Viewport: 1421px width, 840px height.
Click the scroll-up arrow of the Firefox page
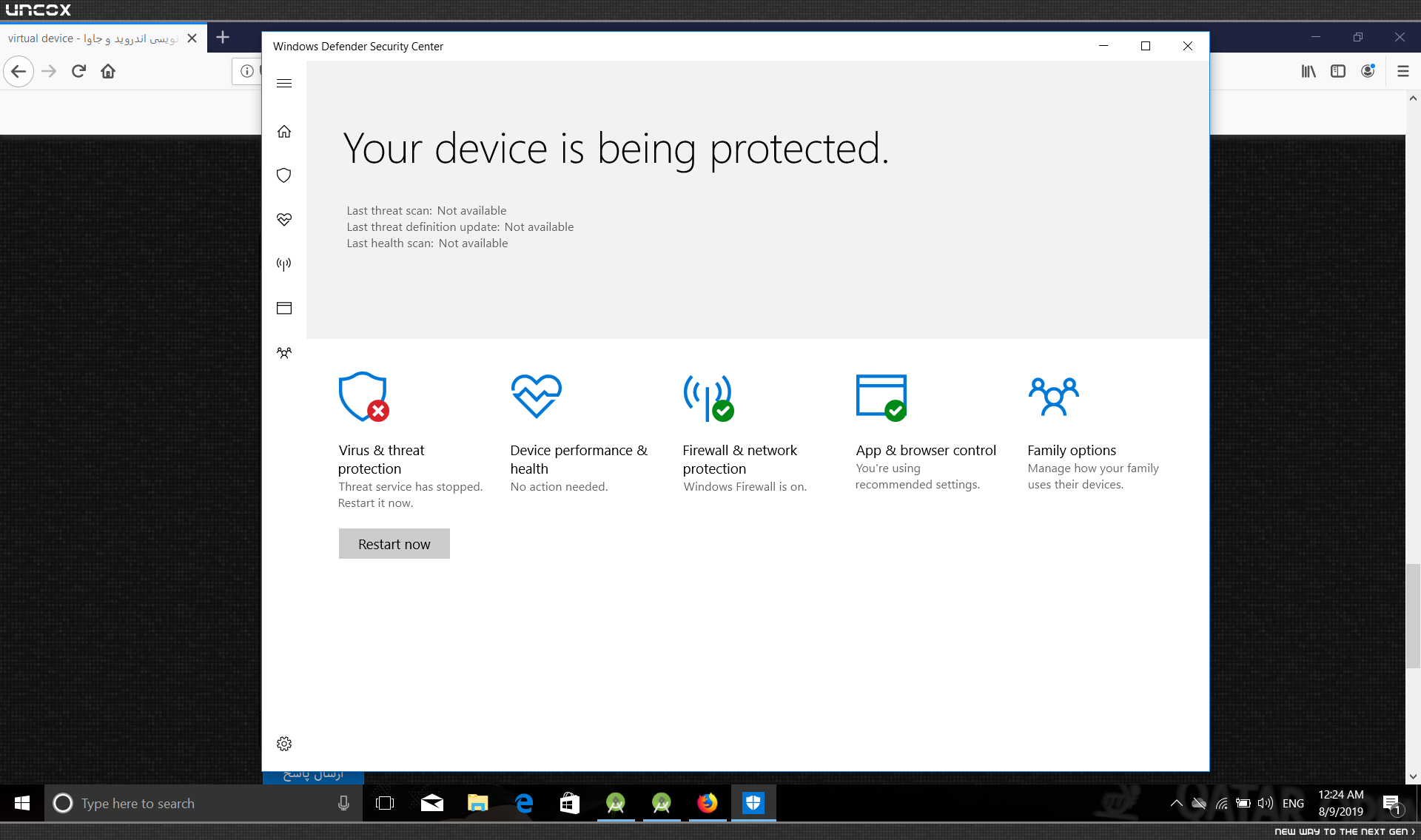1413,98
